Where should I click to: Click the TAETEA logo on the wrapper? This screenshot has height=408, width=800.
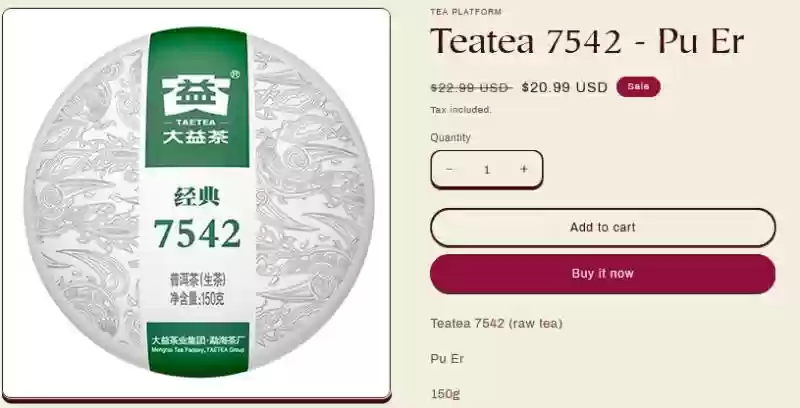pyautogui.click(x=196, y=110)
